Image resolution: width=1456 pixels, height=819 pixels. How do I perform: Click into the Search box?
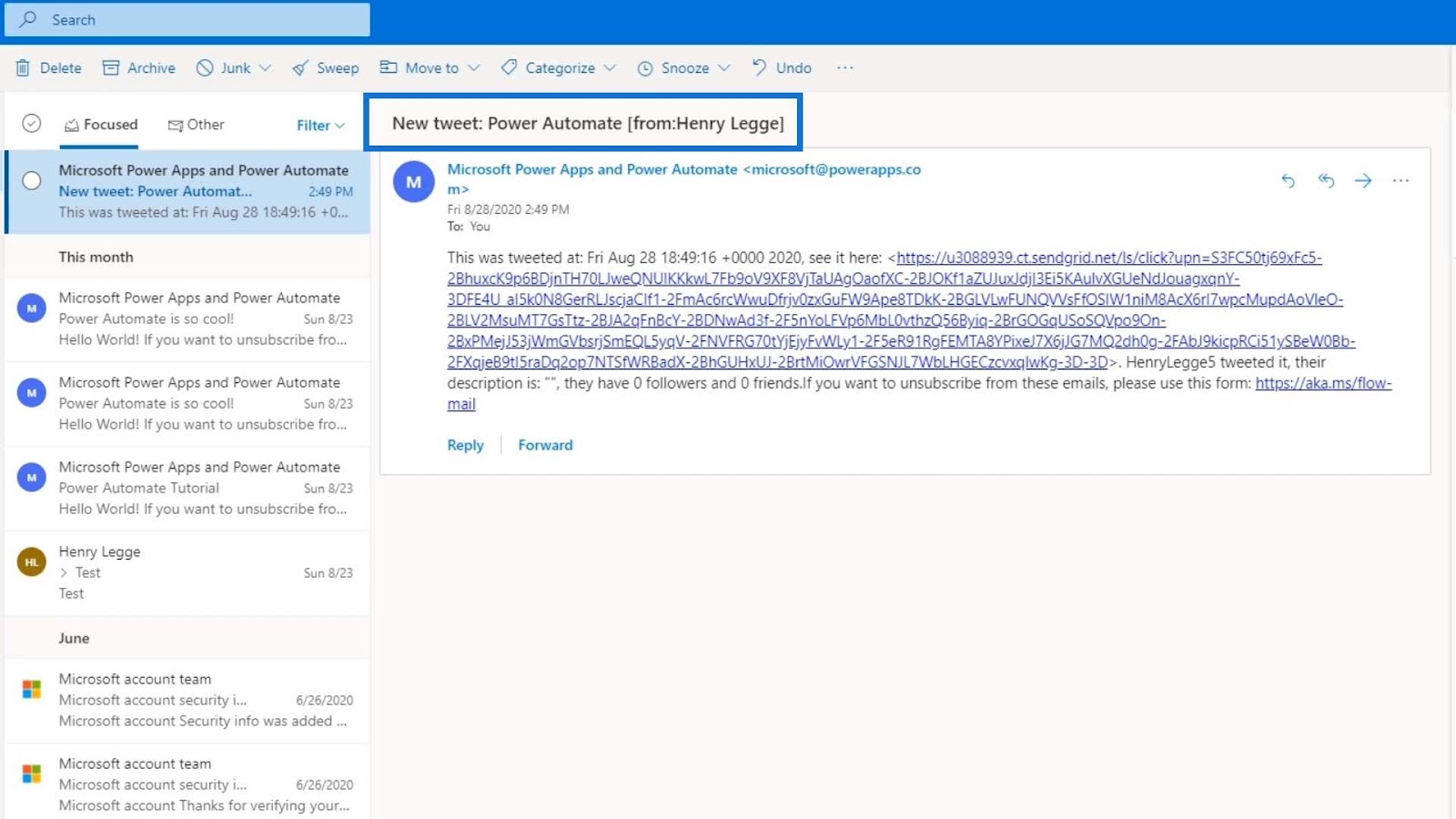pos(187,19)
